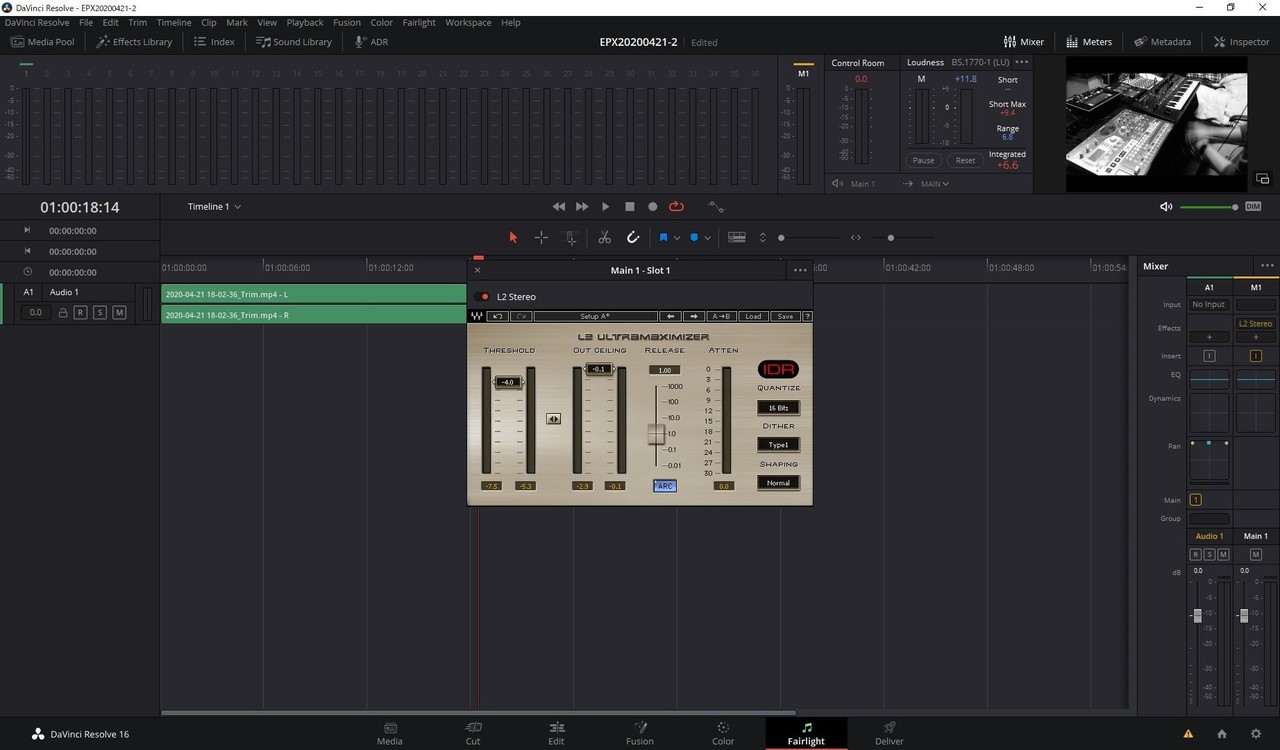Arm recording with the record button
The width and height of the screenshot is (1280, 750).
click(x=653, y=206)
